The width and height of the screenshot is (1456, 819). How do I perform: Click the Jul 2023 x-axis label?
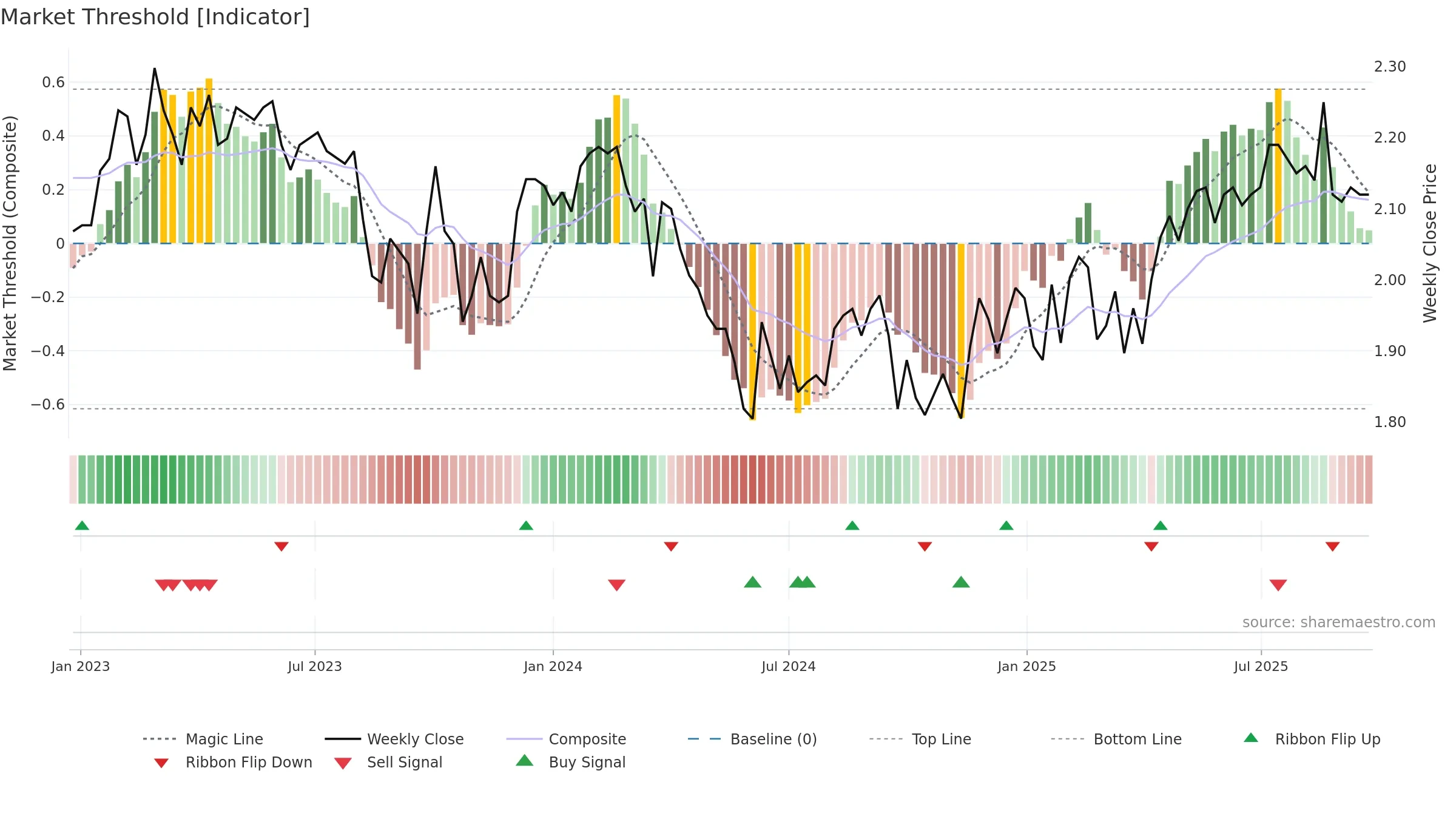tap(315, 667)
